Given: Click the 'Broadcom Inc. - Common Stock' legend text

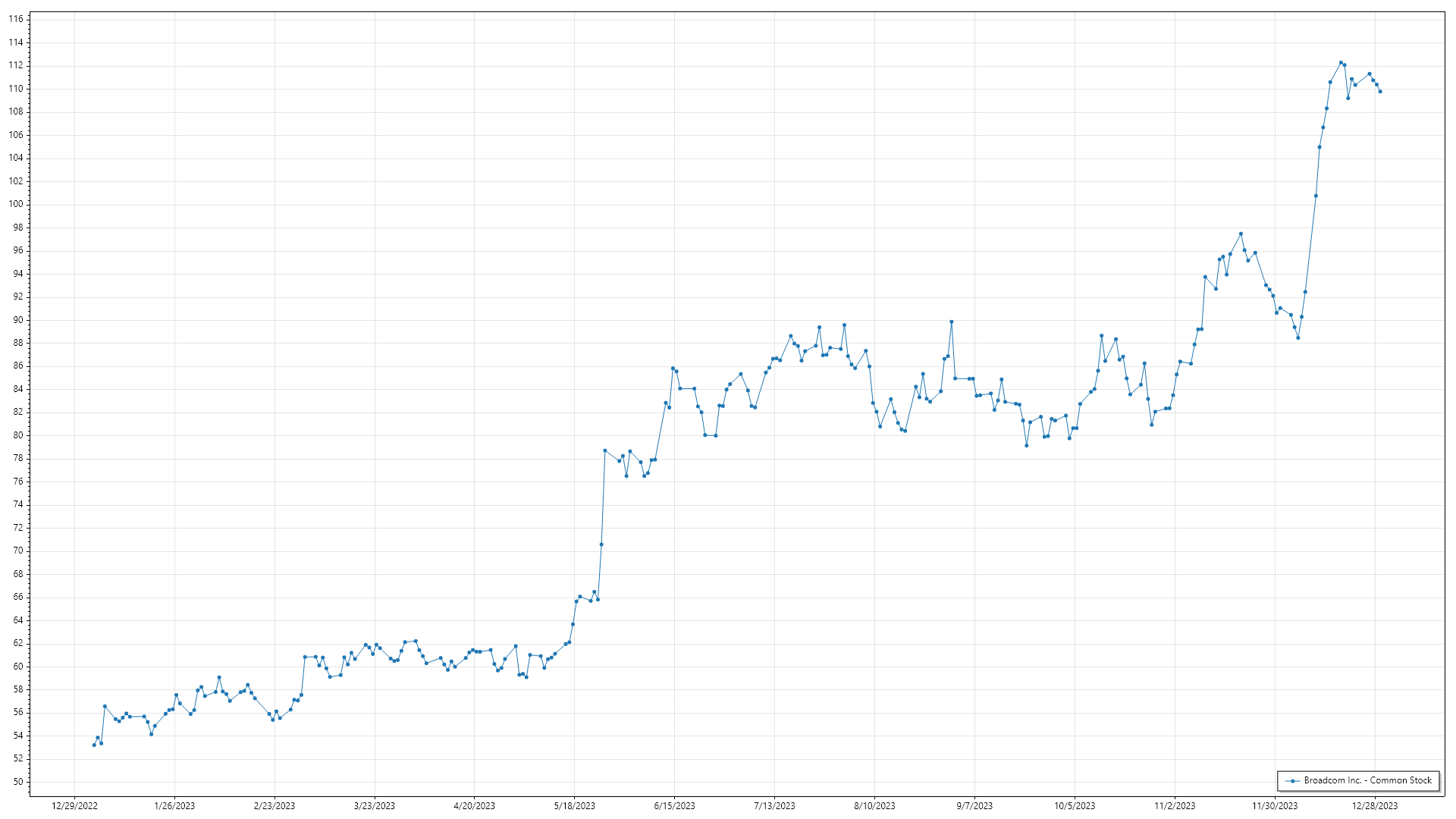Looking at the screenshot, I should click(1367, 780).
